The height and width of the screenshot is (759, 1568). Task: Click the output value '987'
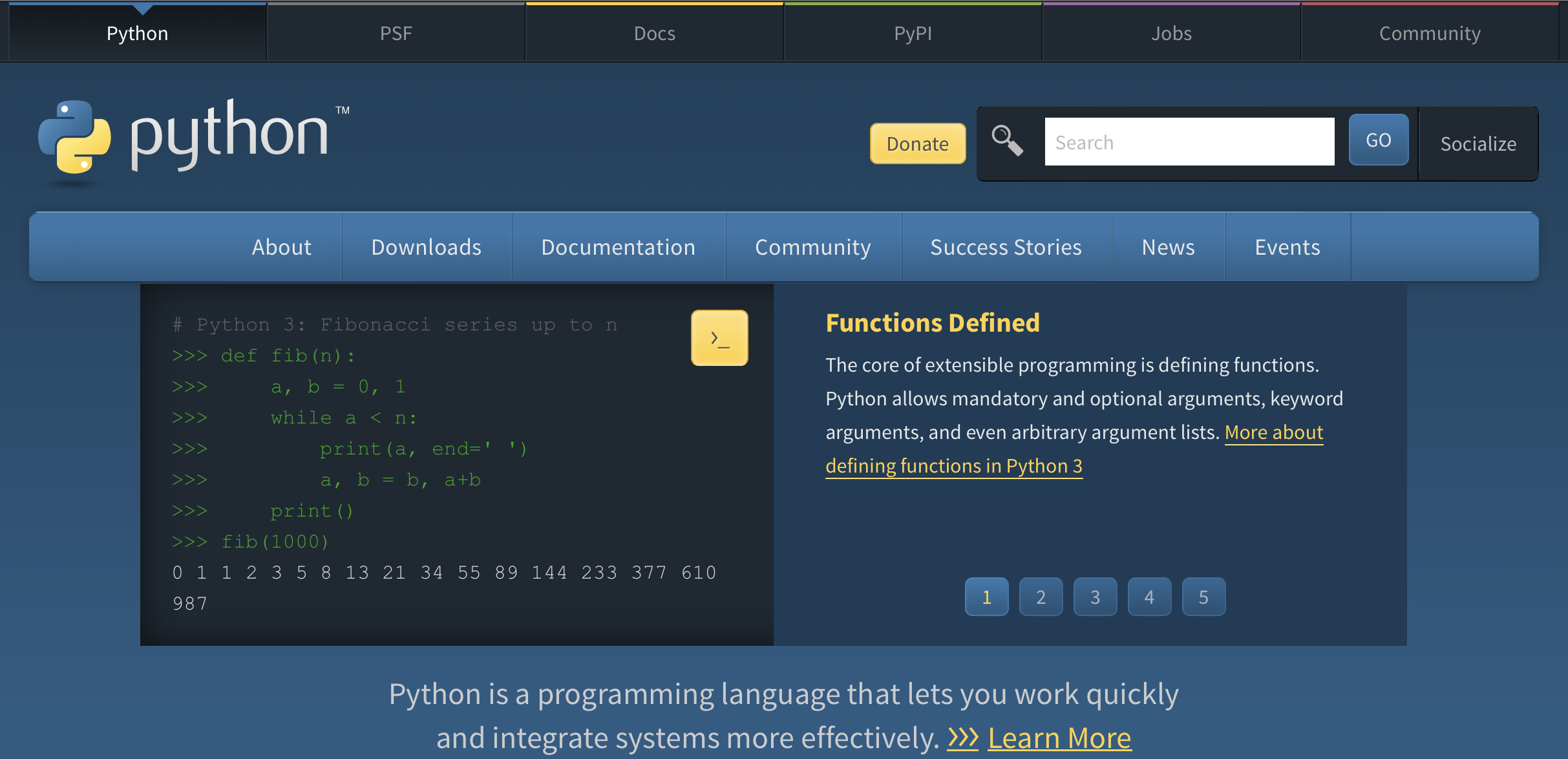190,603
